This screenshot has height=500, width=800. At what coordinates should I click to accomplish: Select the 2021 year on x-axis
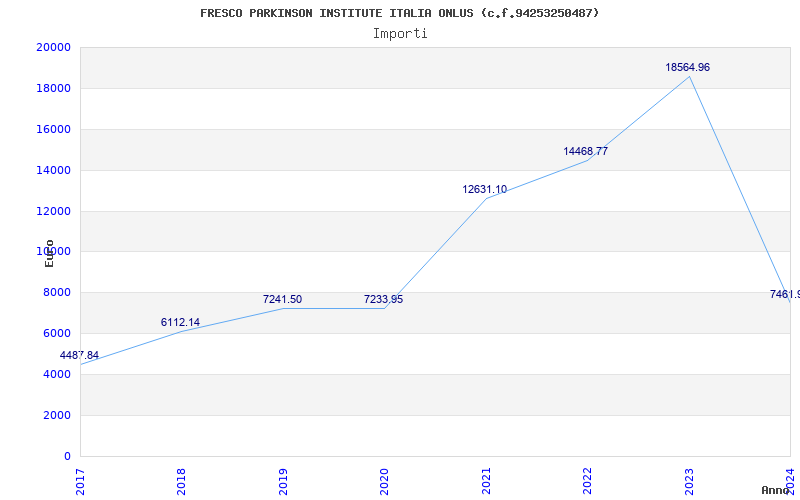486,480
